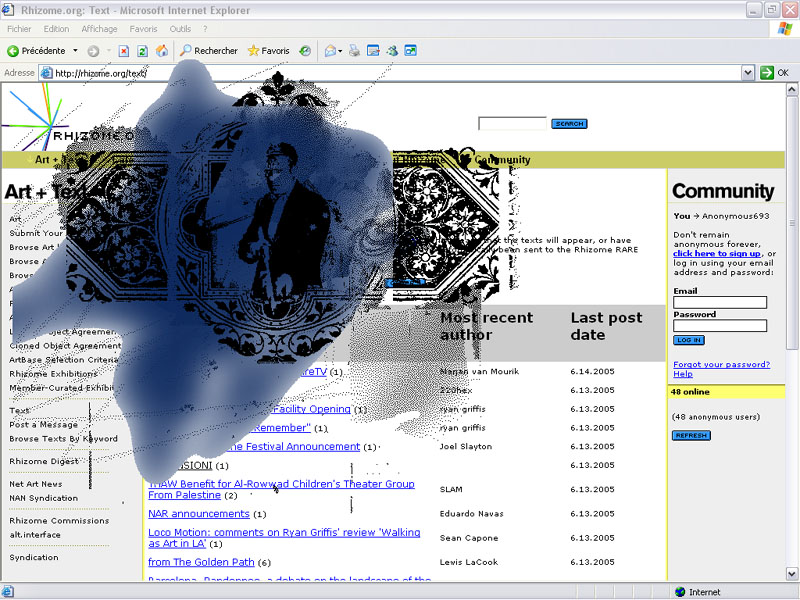Open 'Rhizome Digest' sidebar link

tap(44, 461)
